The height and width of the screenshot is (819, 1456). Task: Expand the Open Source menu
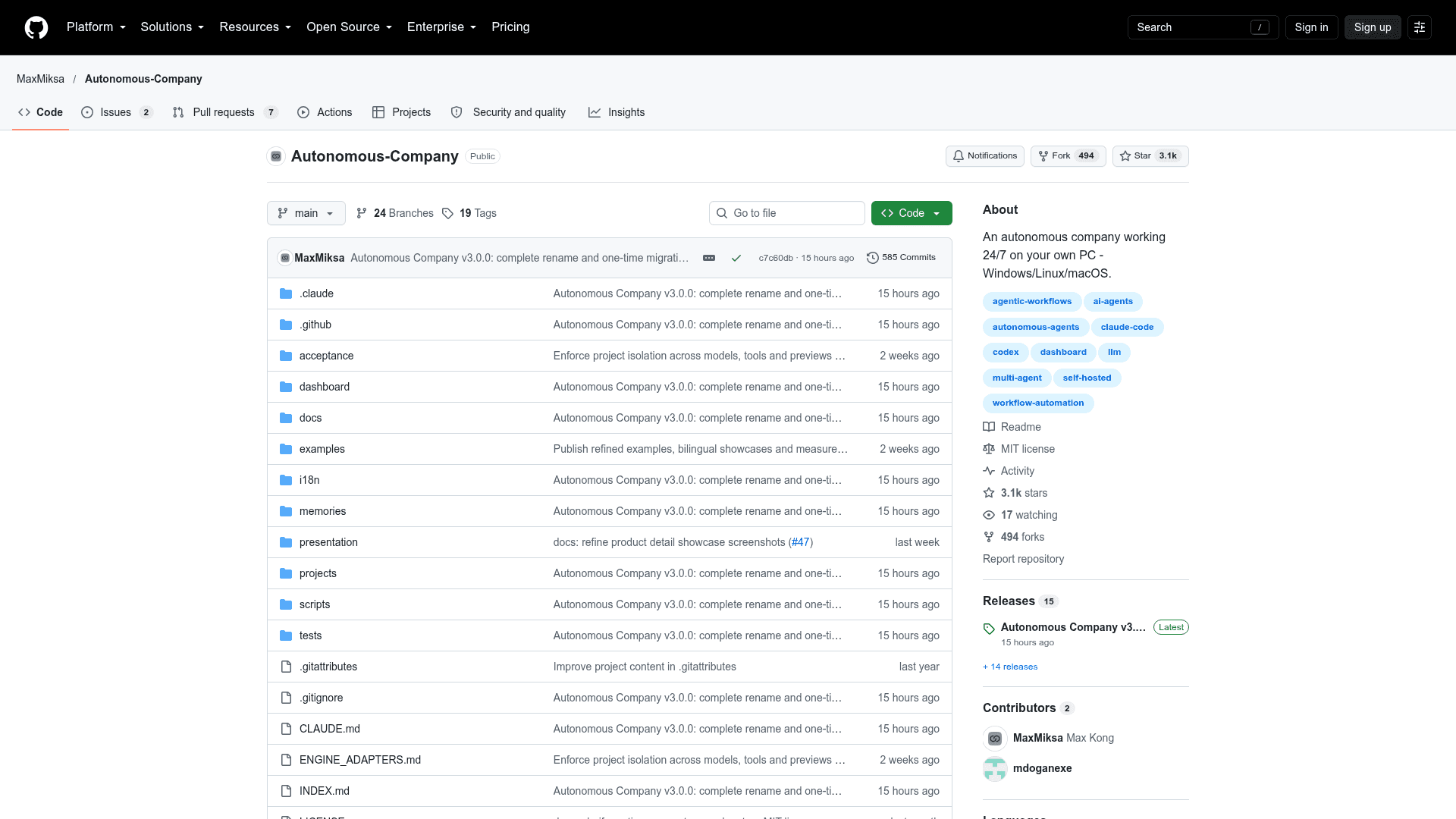(x=350, y=27)
